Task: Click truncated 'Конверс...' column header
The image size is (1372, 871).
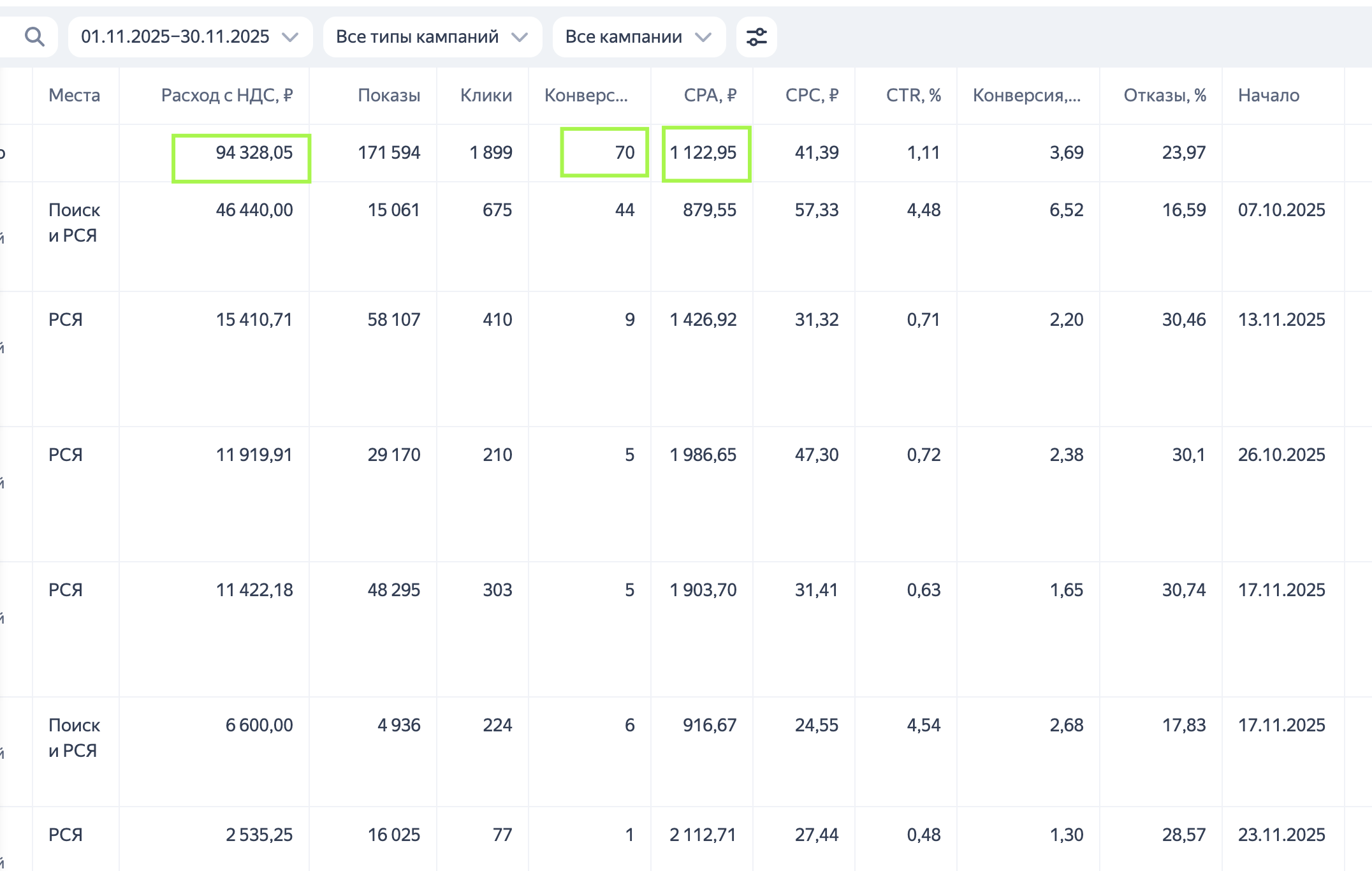Action: 586,96
